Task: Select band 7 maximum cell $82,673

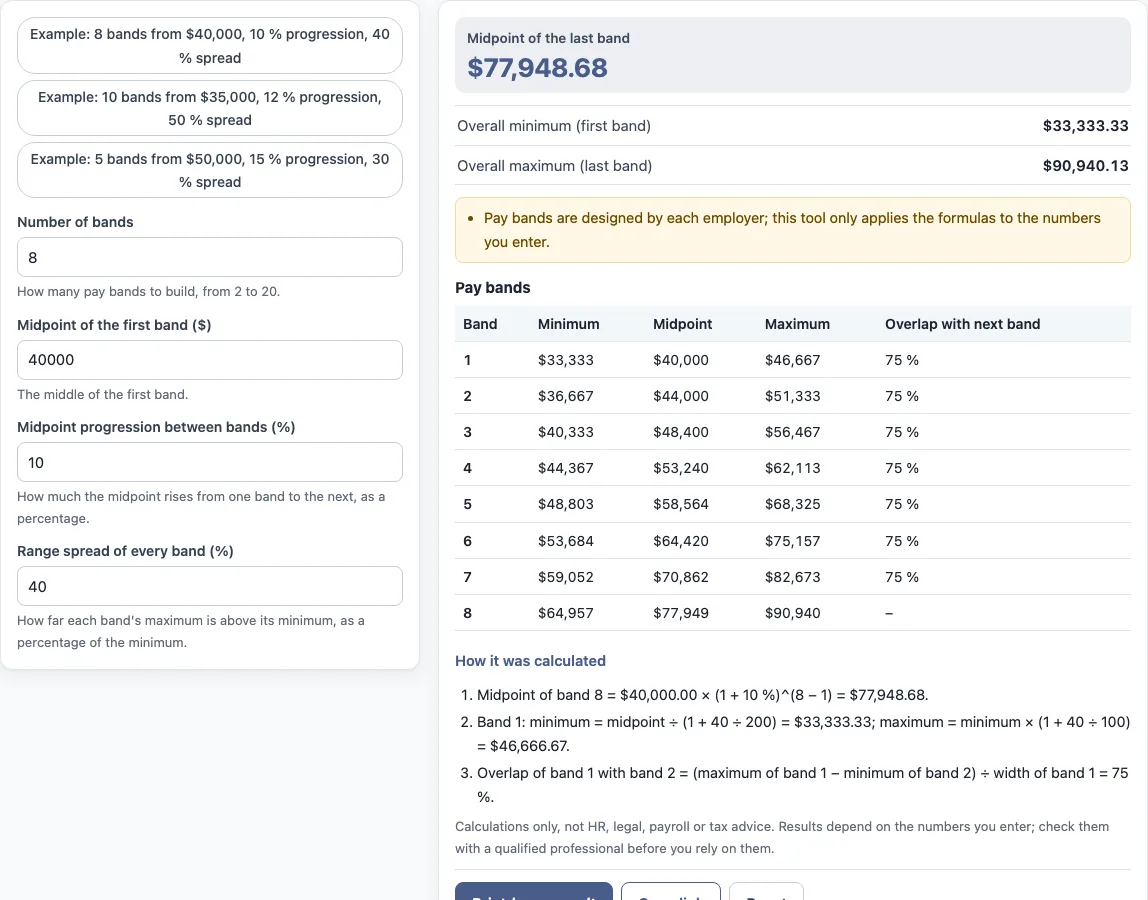Action: pos(792,576)
